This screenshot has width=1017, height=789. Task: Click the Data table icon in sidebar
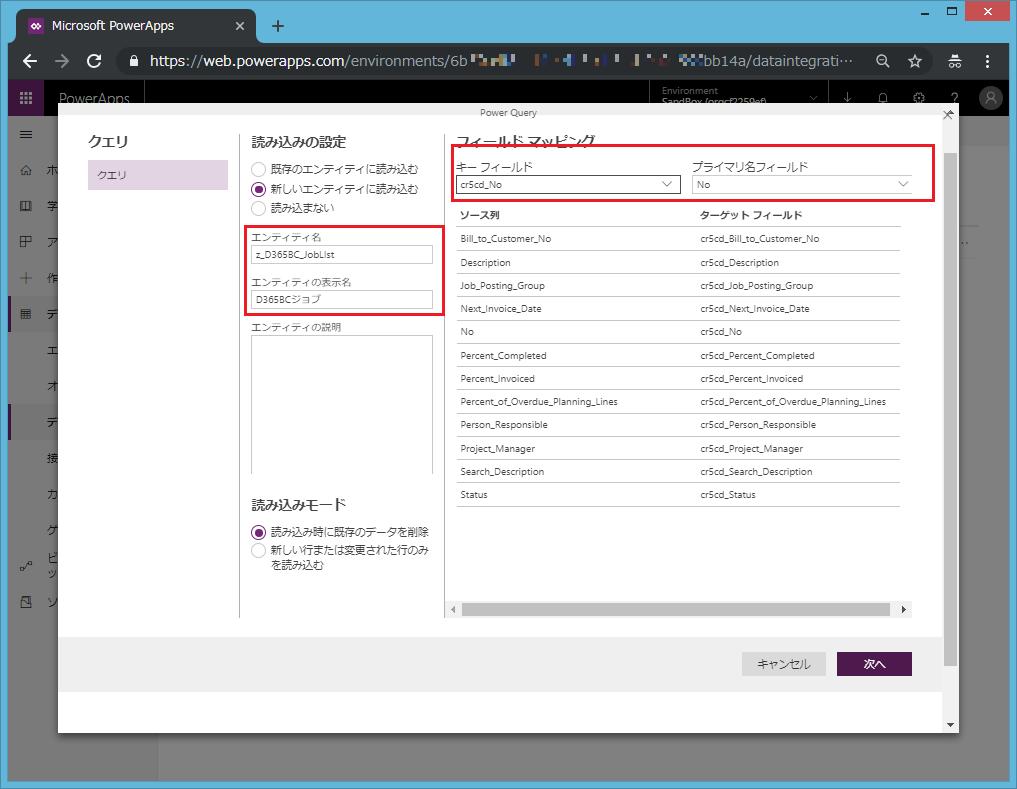click(x=26, y=314)
